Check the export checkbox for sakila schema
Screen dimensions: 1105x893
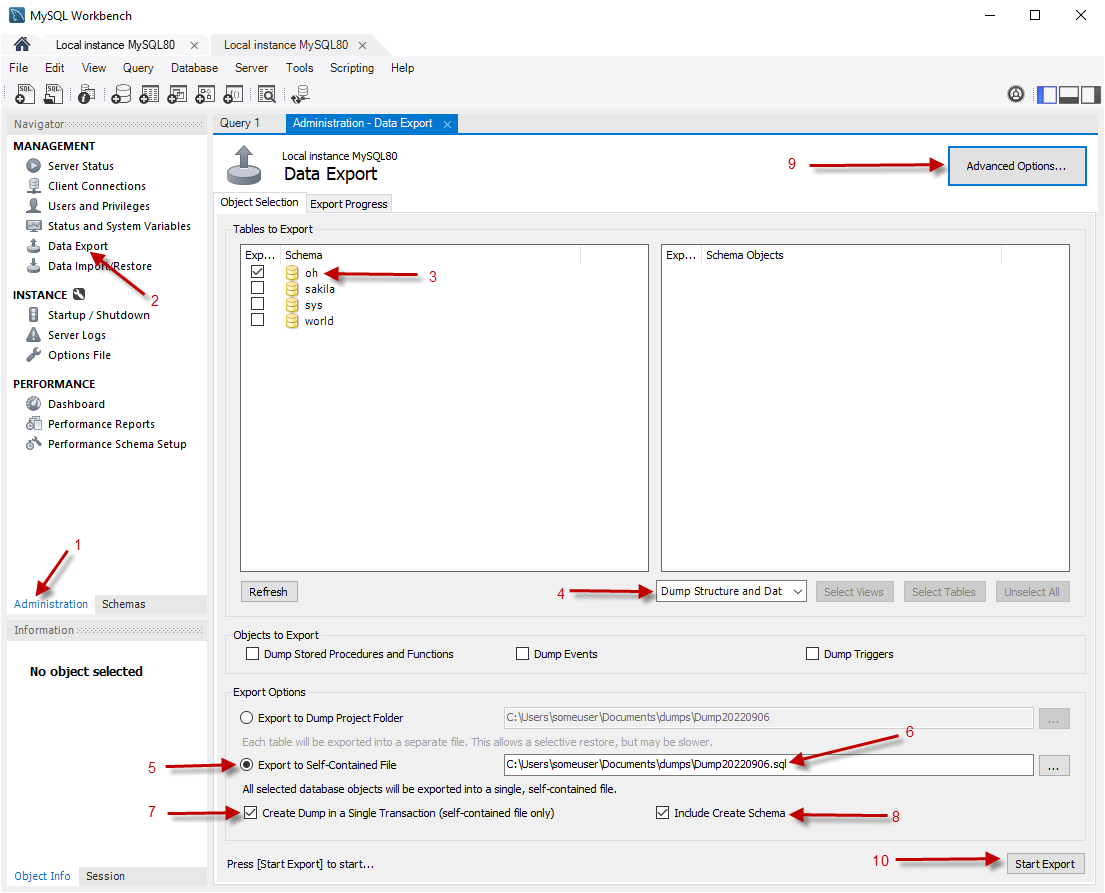(257, 288)
